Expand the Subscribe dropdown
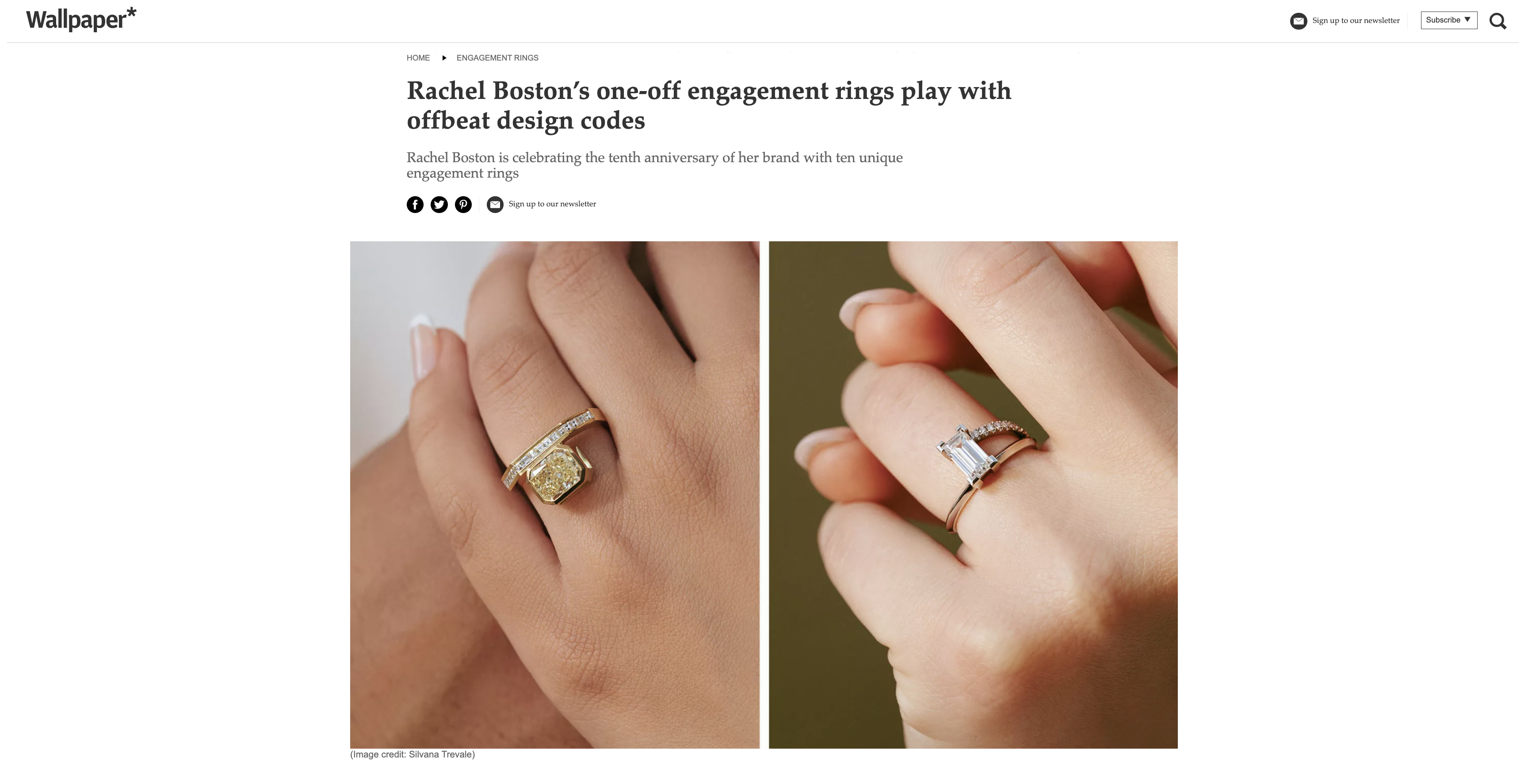1528x784 pixels. pos(1448,20)
